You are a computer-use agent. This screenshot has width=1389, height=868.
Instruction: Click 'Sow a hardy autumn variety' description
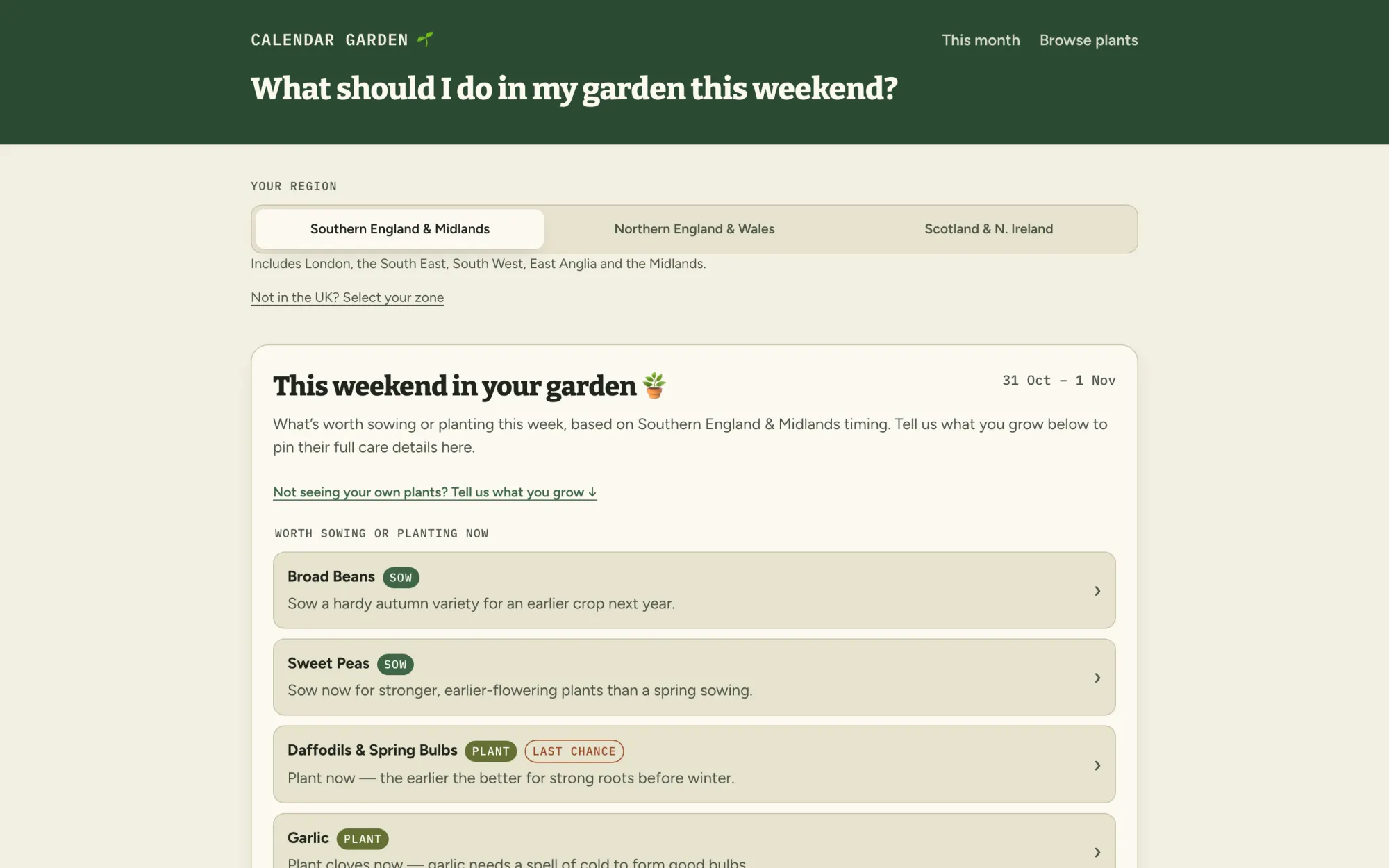pos(481,604)
